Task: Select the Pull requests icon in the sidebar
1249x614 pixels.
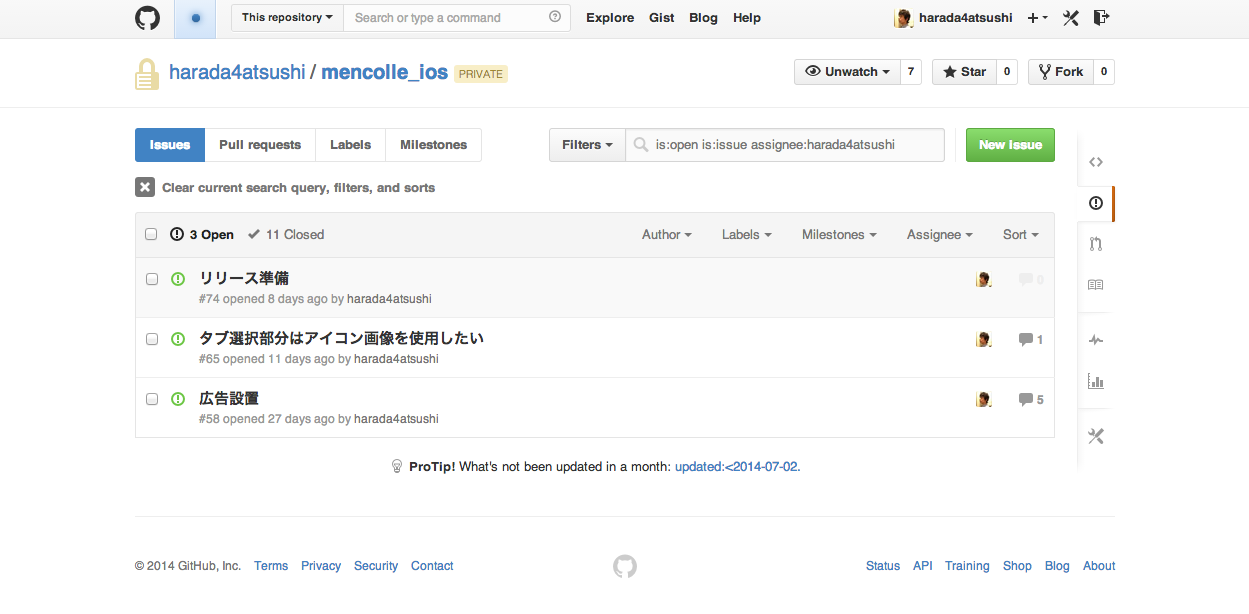Action: pos(1095,243)
